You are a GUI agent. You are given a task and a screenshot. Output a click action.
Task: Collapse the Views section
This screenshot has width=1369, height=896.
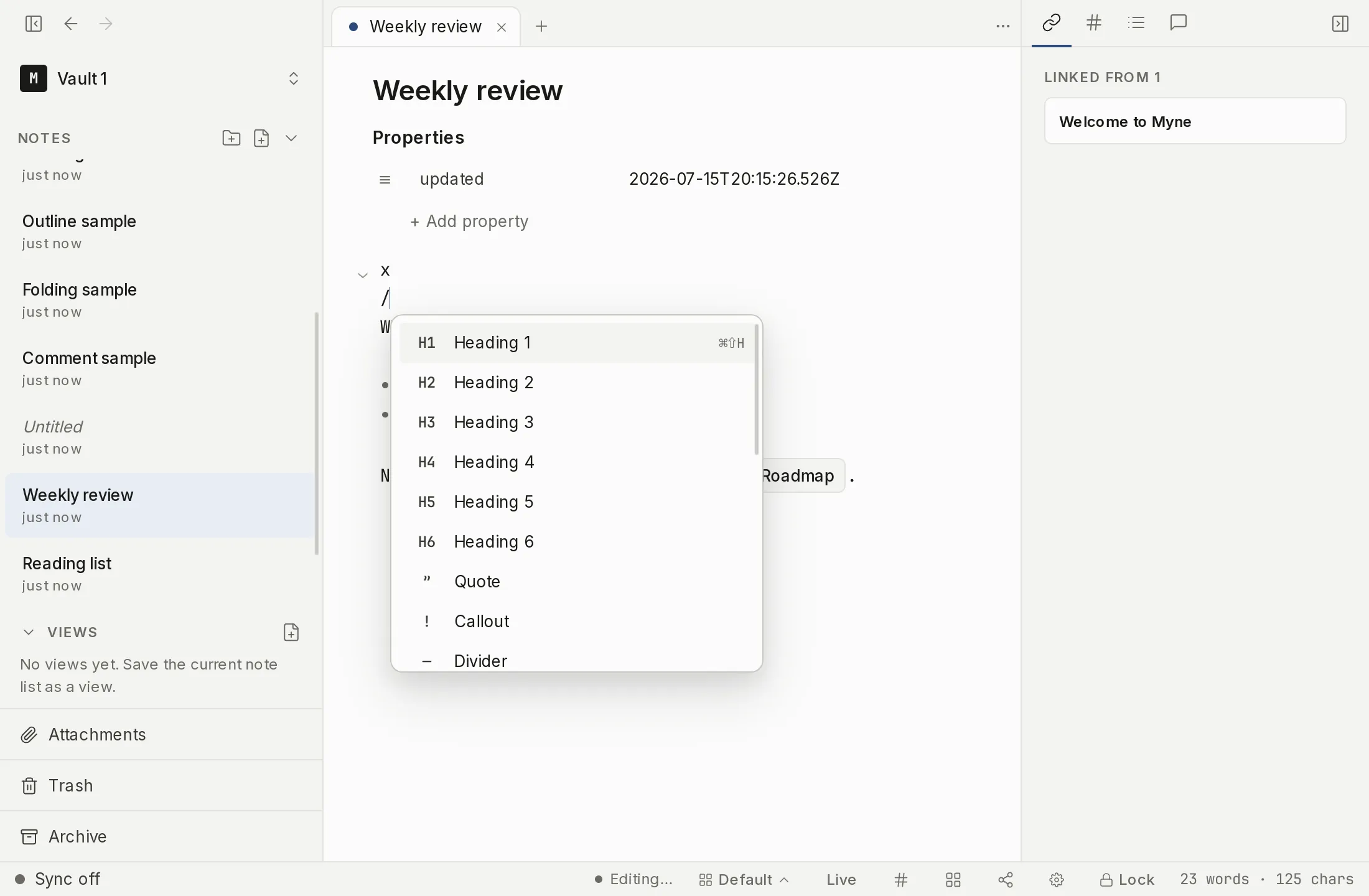pyautogui.click(x=29, y=632)
